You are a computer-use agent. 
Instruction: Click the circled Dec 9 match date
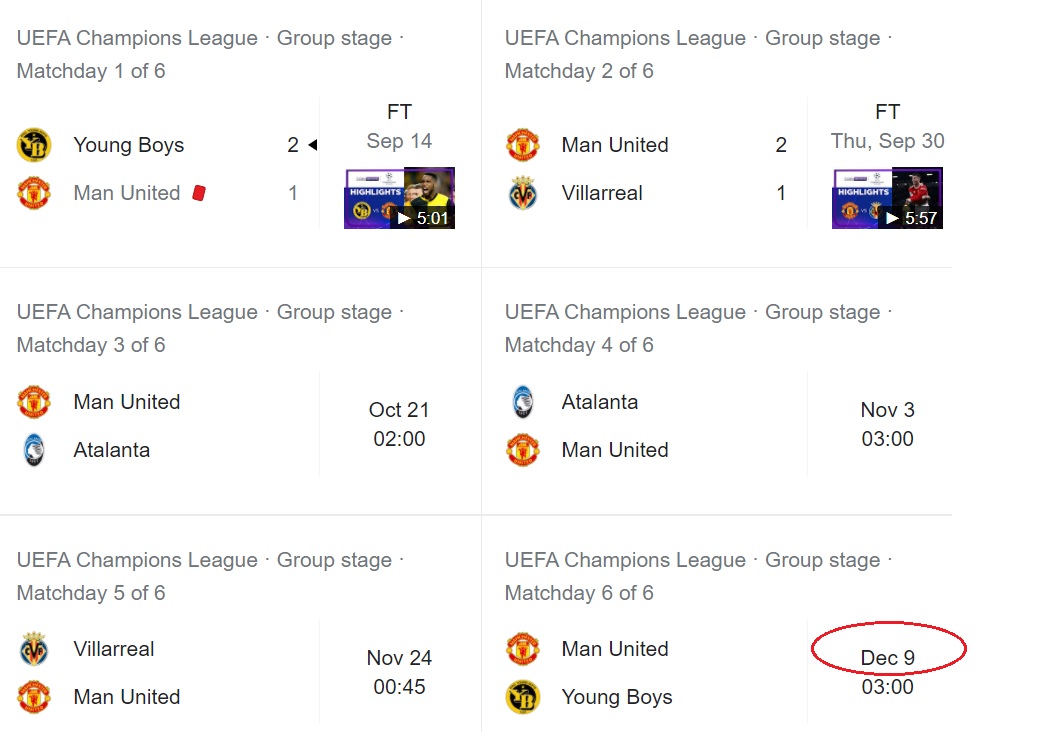coord(888,658)
